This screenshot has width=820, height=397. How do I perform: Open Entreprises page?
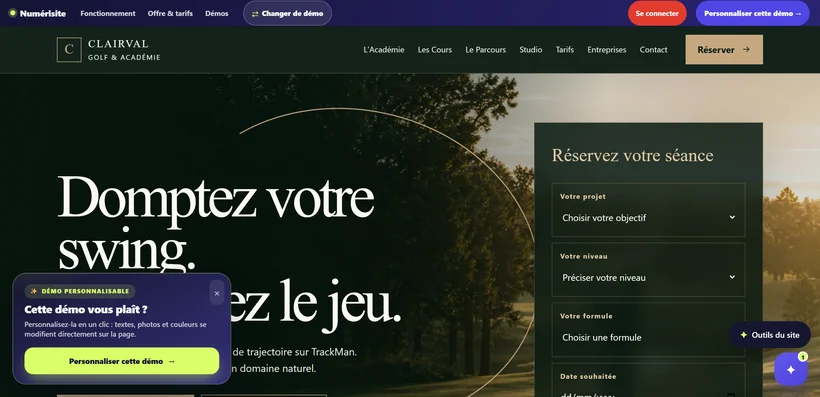point(607,50)
